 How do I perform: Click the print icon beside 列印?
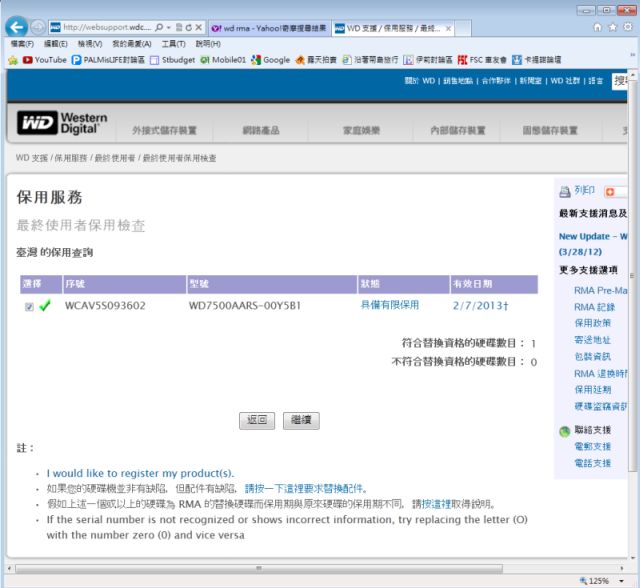[564, 191]
